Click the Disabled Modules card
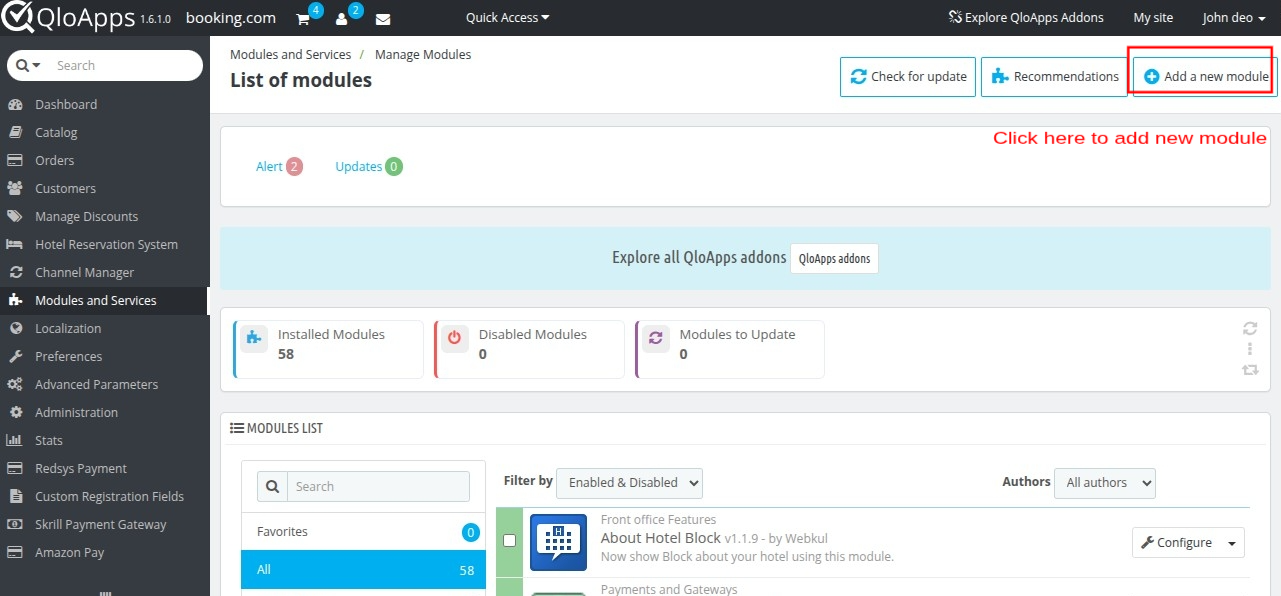1281x596 pixels. click(529, 349)
